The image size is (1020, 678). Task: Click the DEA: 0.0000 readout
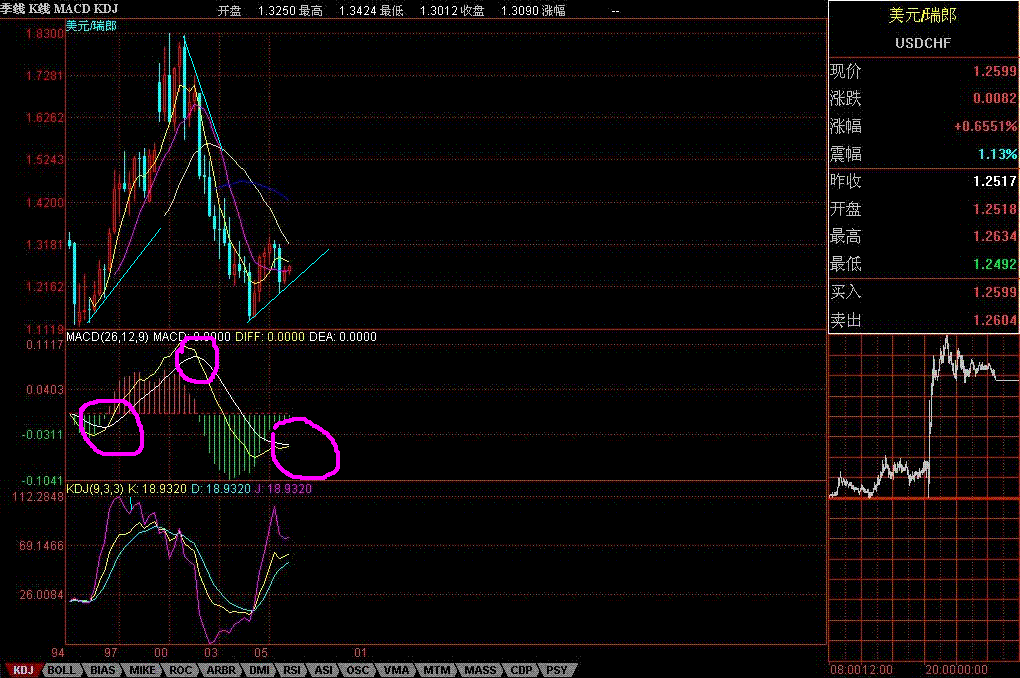(x=343, y=337)
